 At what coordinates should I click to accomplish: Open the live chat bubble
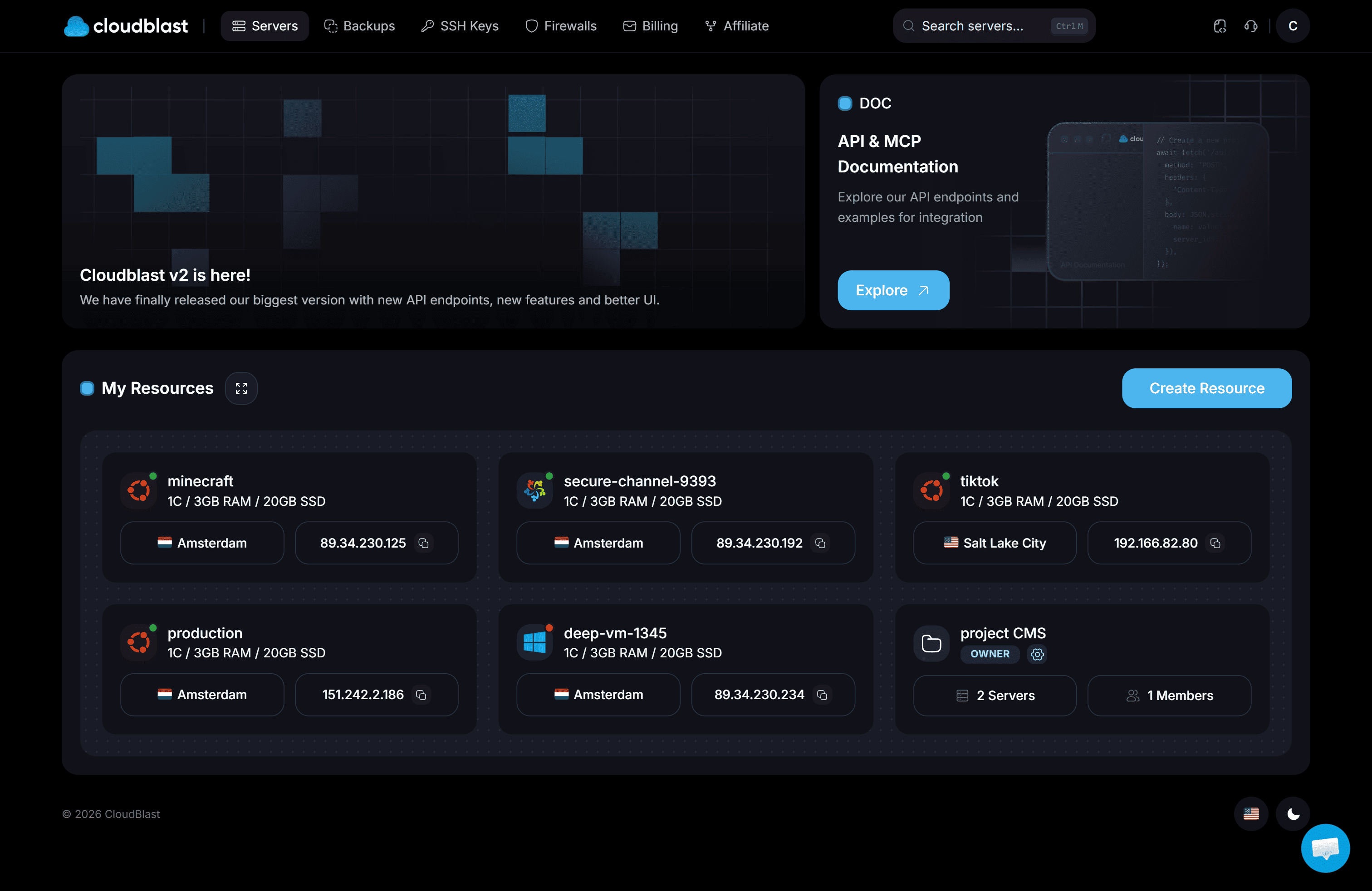(1325, 848)
